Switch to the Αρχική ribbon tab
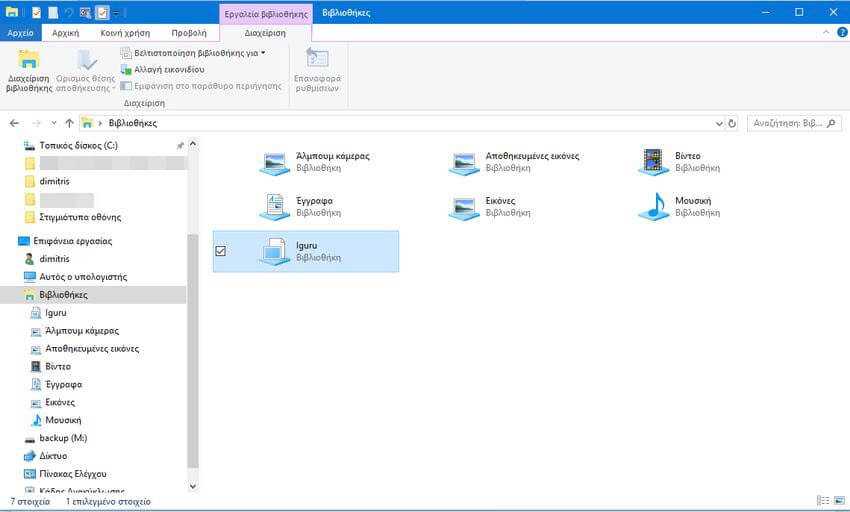This screenshot has height=512, width=850. tap(66, 33)
